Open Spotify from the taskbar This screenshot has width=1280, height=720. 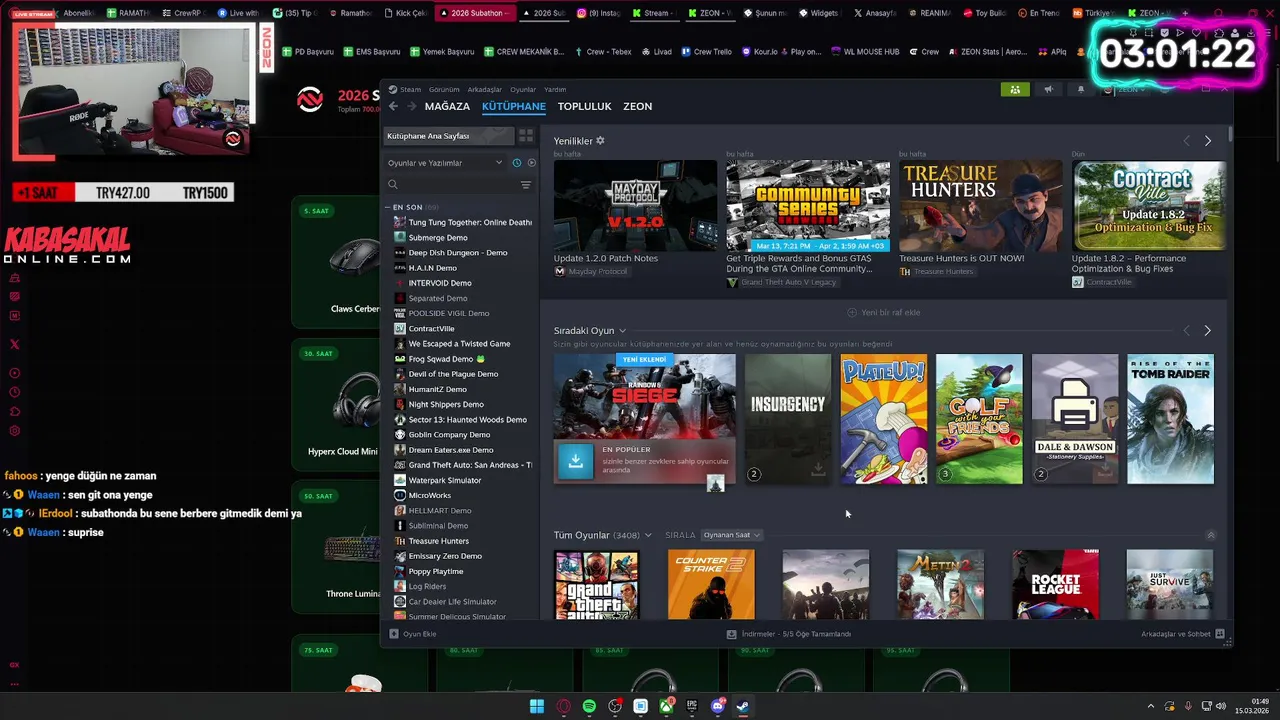[x=589, y=706]
